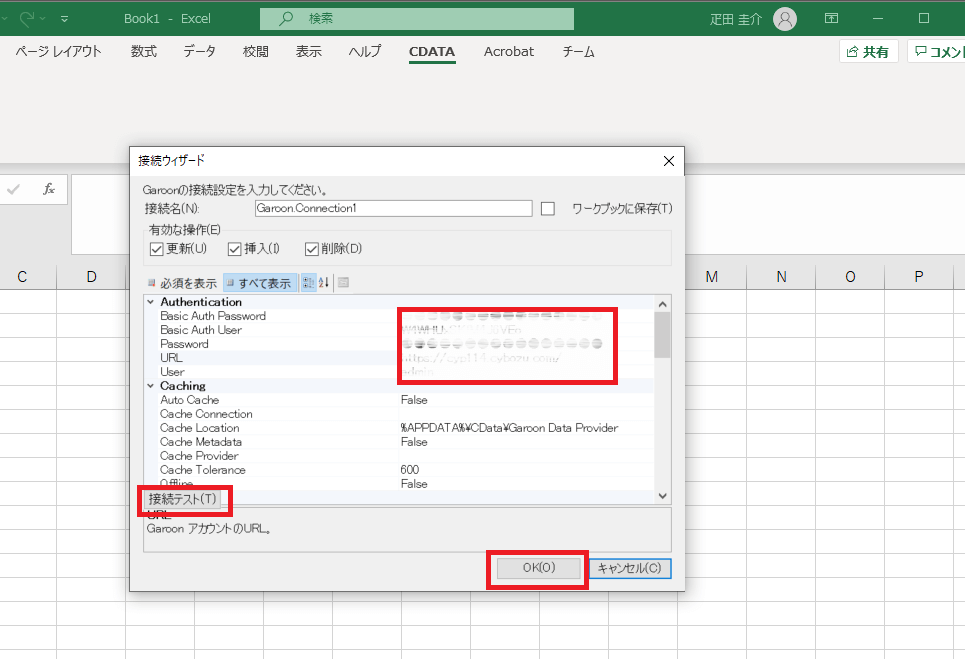Disable the 削除(D) checkbox
Image resolution: width=965 pixels, height=659 pixels.
[311, 249]
